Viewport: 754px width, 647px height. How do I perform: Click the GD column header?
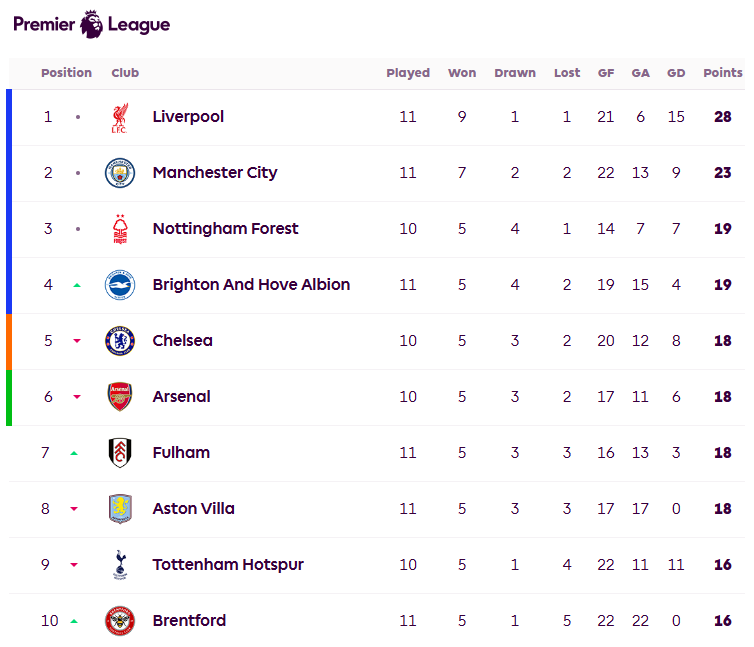[x=676, y=73]
